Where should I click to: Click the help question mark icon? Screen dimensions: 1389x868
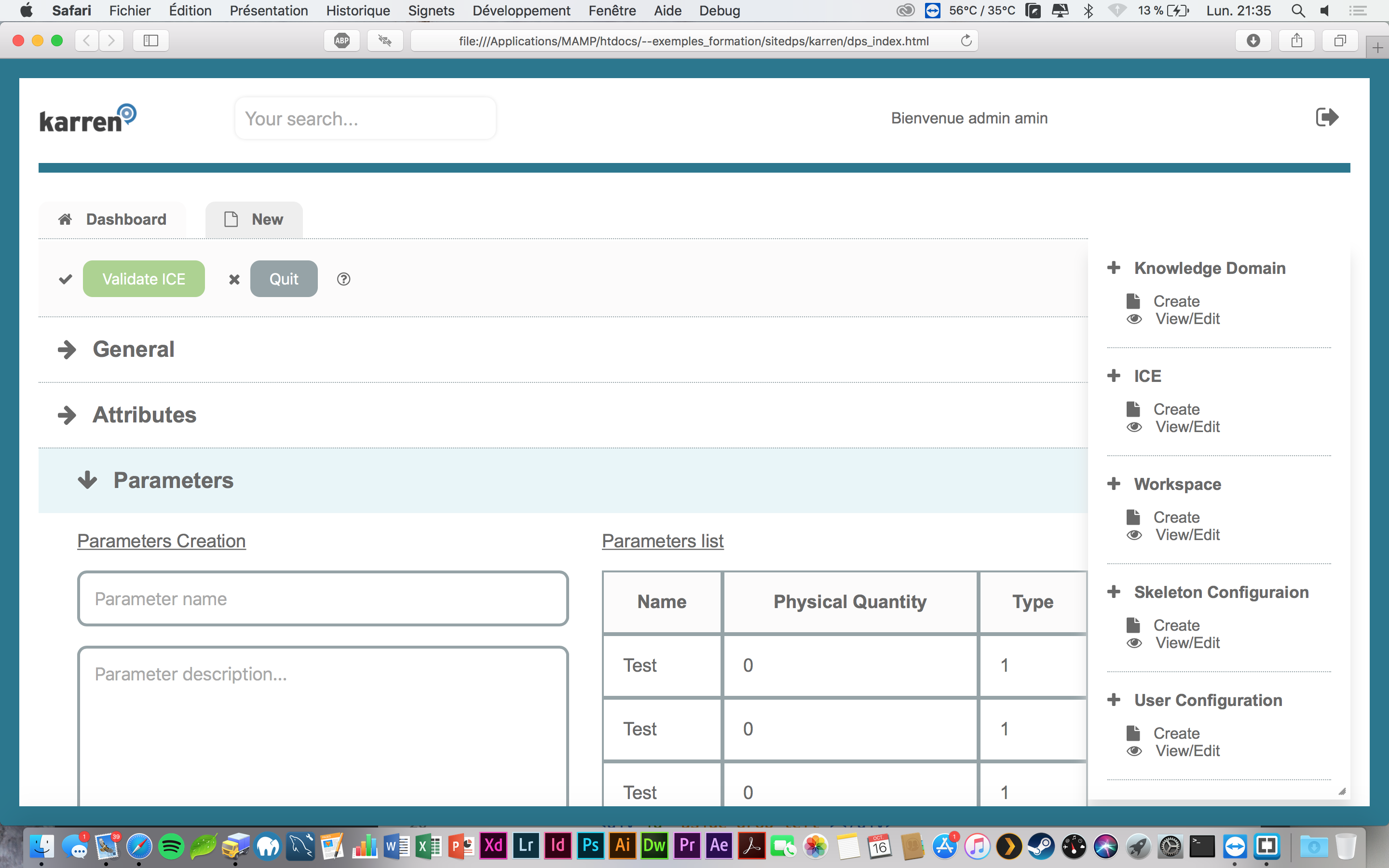pos(343,279)
